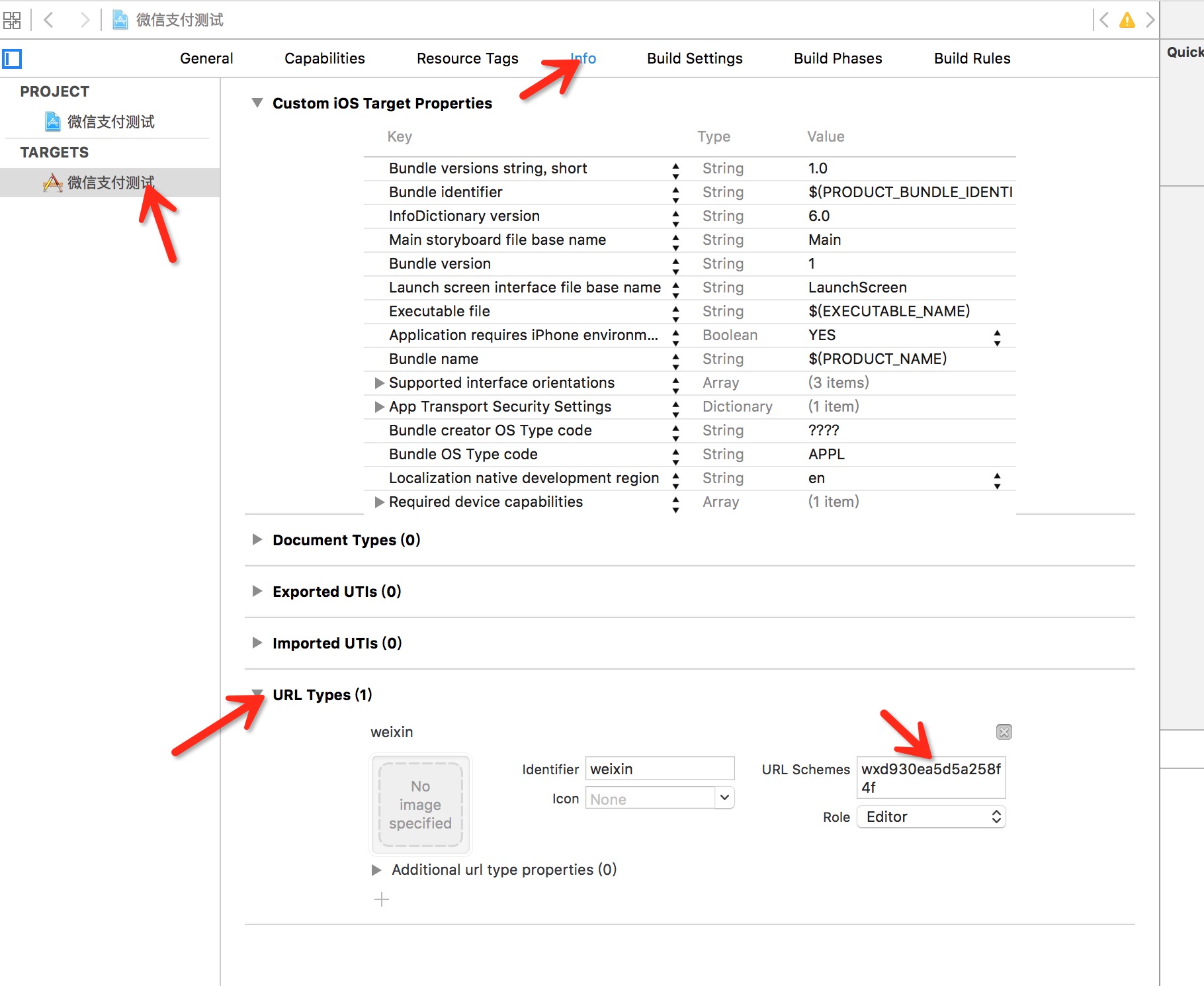Screen dimensions: 1204x986
Task: Expand the Imported UTIs section
Action: tap(257, 643)
